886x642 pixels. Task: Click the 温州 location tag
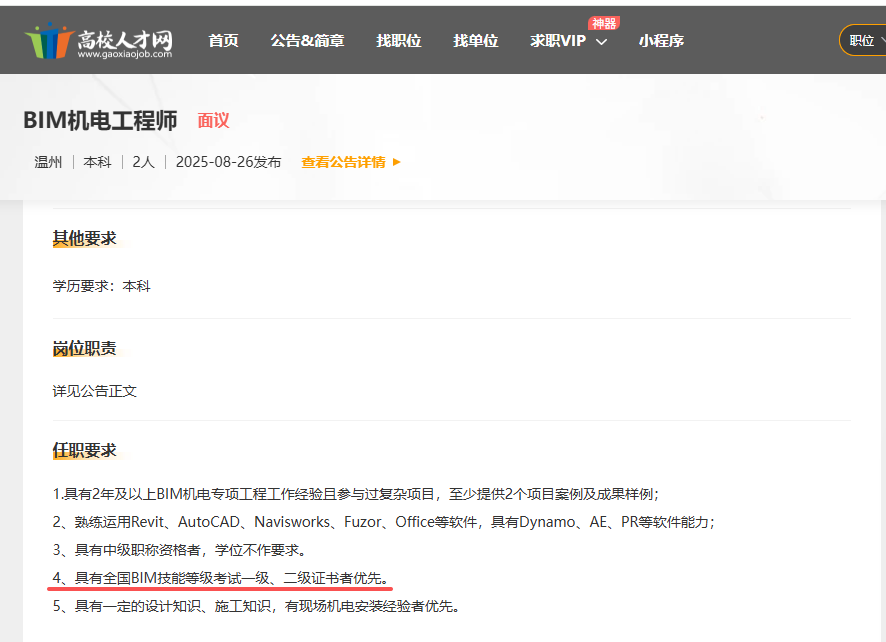point(48,162)
